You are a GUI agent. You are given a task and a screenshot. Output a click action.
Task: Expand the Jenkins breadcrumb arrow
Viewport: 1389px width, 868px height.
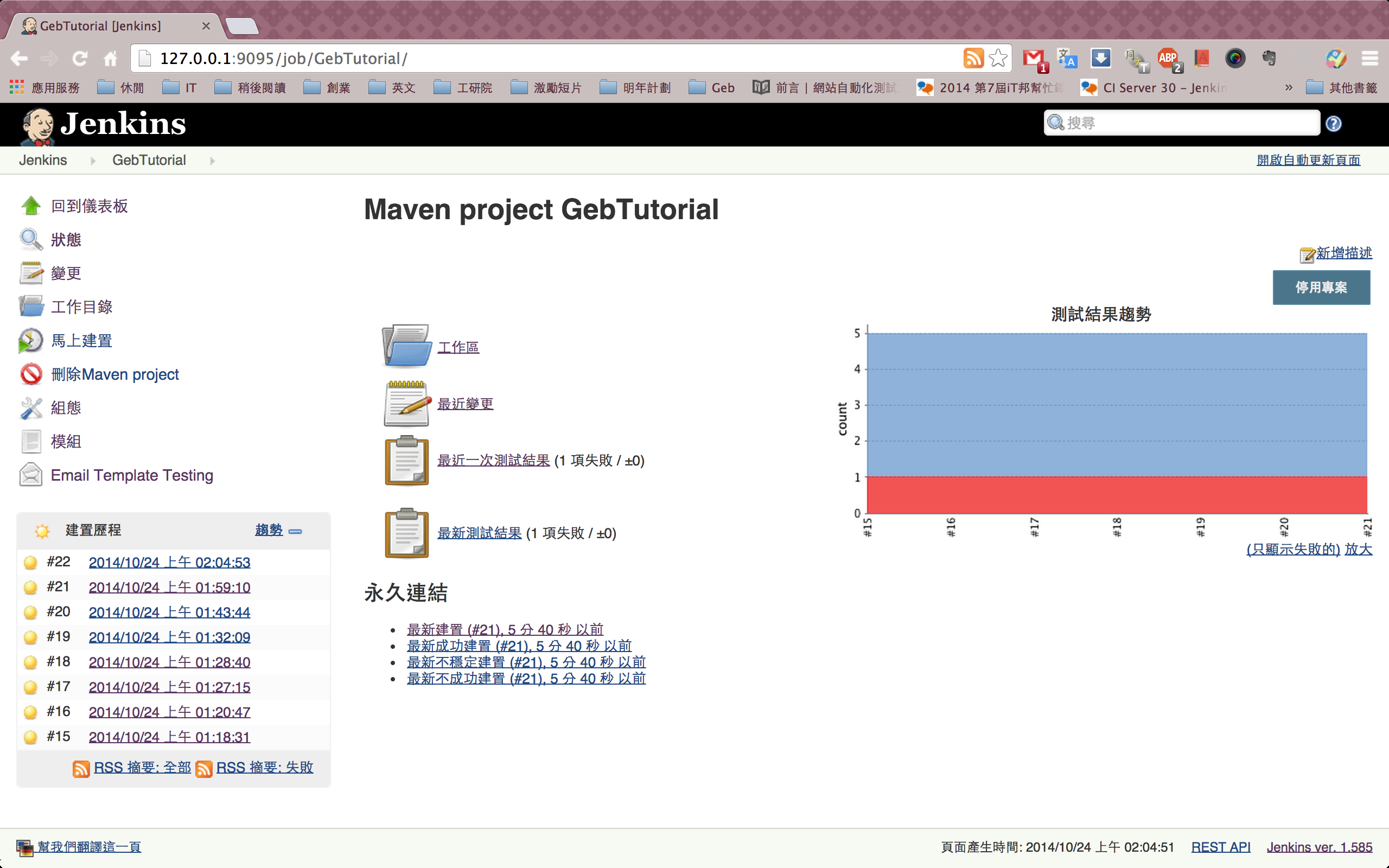pyautogui.click(x=92, y=161)
